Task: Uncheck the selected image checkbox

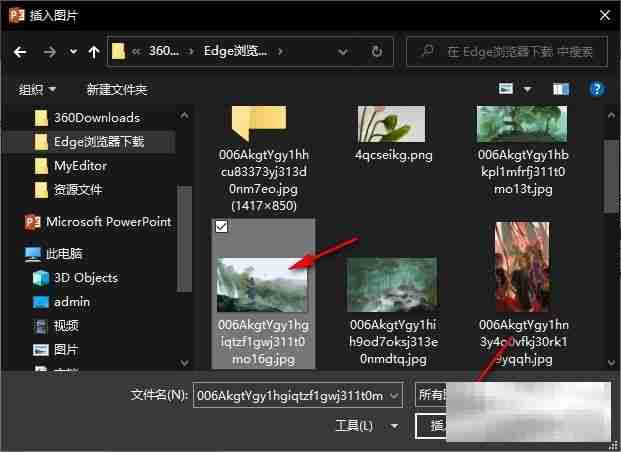Action: [222, 227]
